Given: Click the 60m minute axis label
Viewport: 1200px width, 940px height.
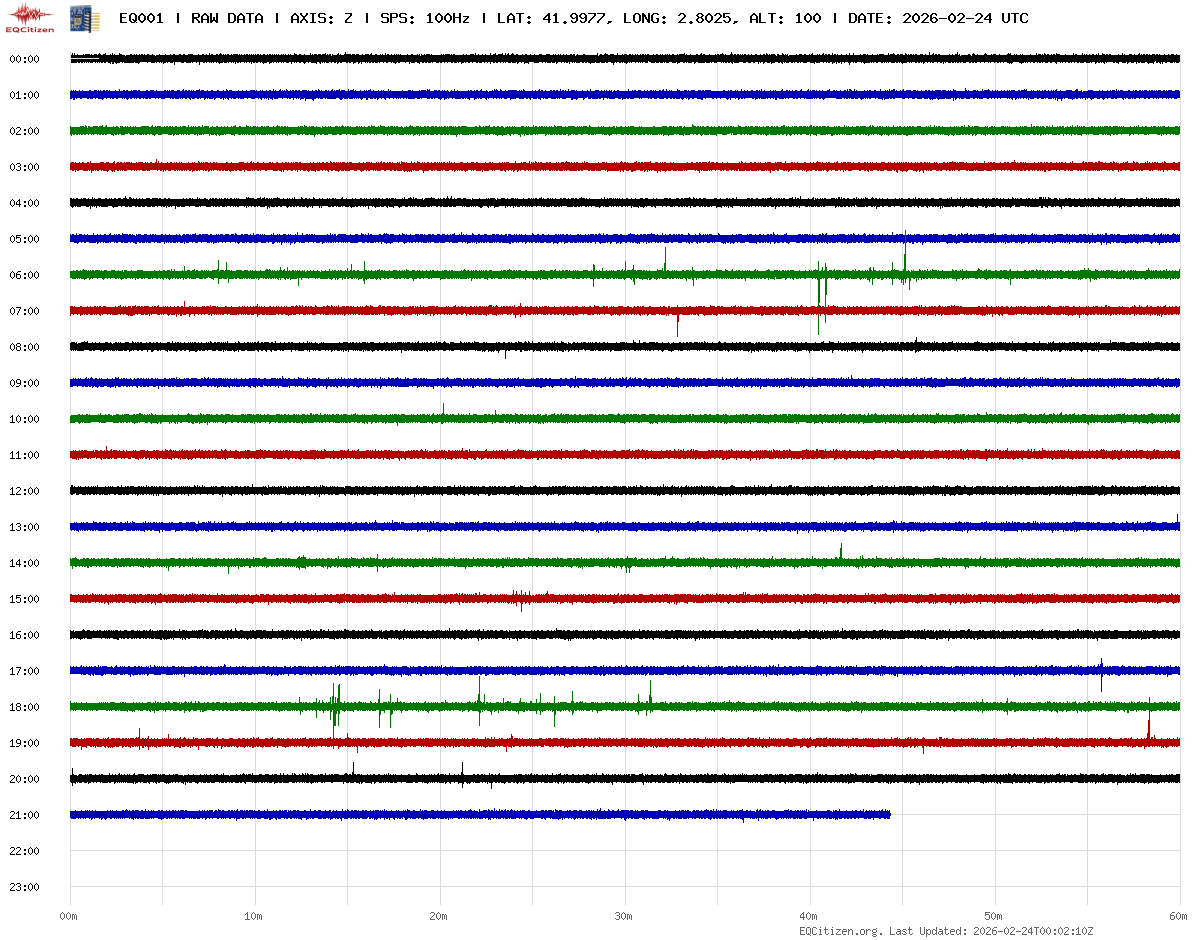Looking at the screenshot, I should (x=1178, y=916).
